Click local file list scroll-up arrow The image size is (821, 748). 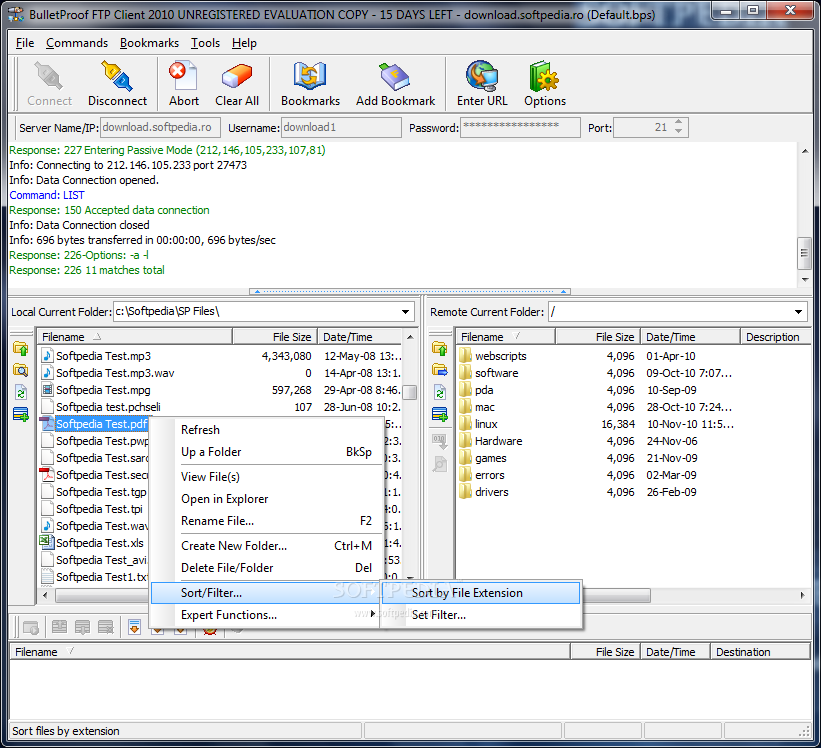(x=410, y=337)
